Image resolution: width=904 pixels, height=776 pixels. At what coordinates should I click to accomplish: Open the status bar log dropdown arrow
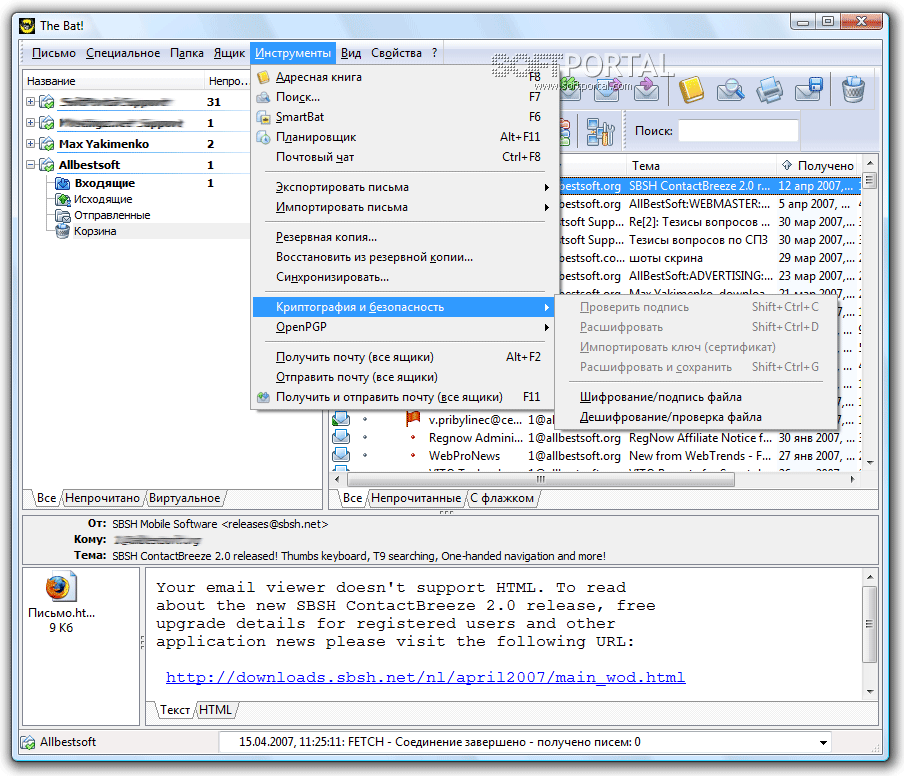[824, 743]
